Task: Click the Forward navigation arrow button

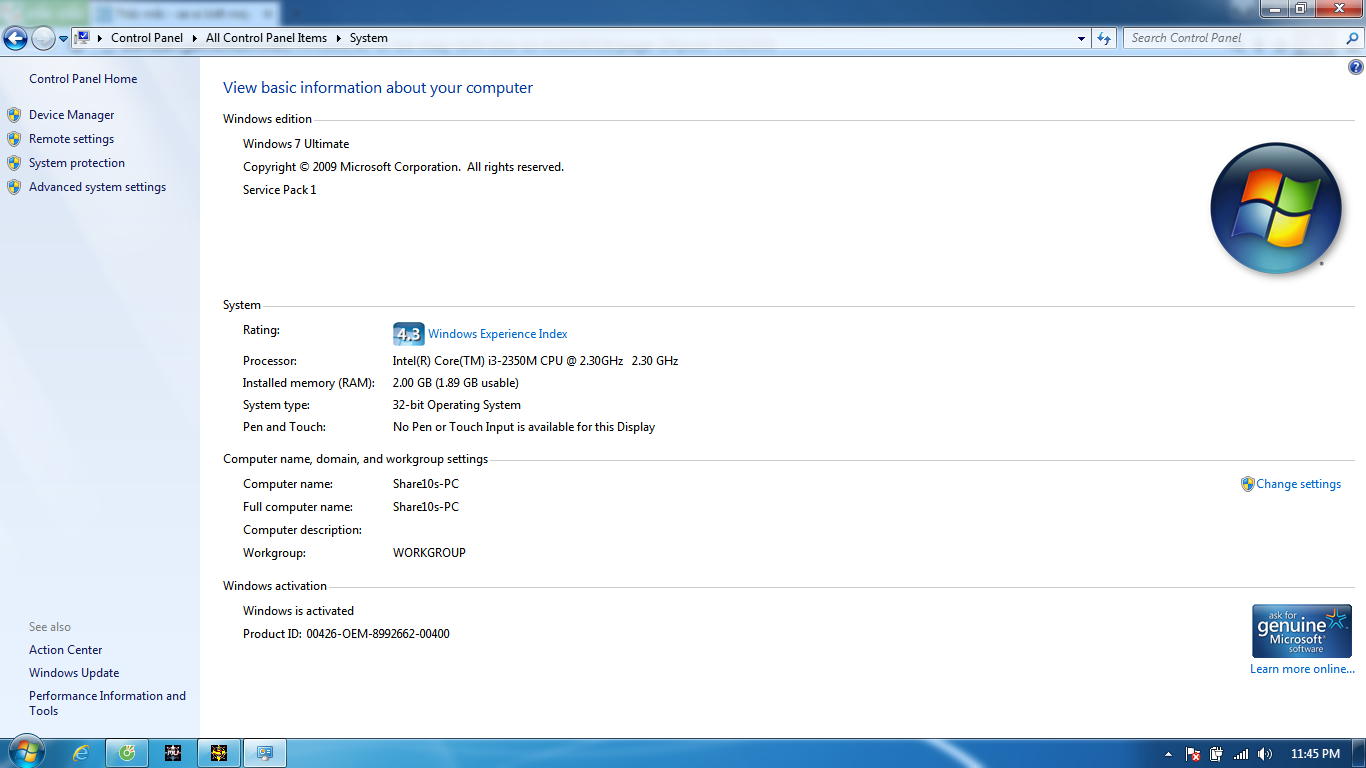Action: [x=43, y=39]
